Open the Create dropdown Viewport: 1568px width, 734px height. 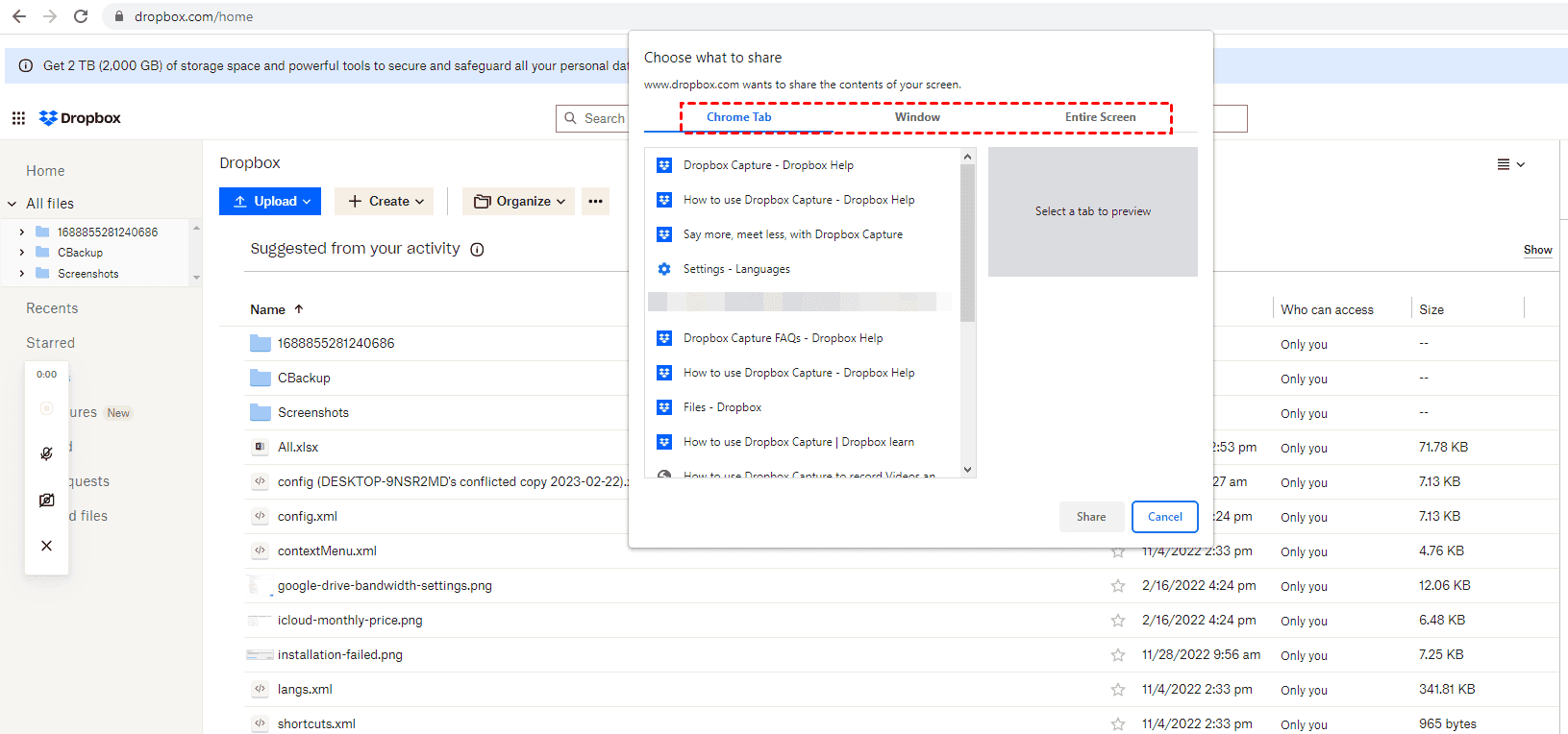385,201
